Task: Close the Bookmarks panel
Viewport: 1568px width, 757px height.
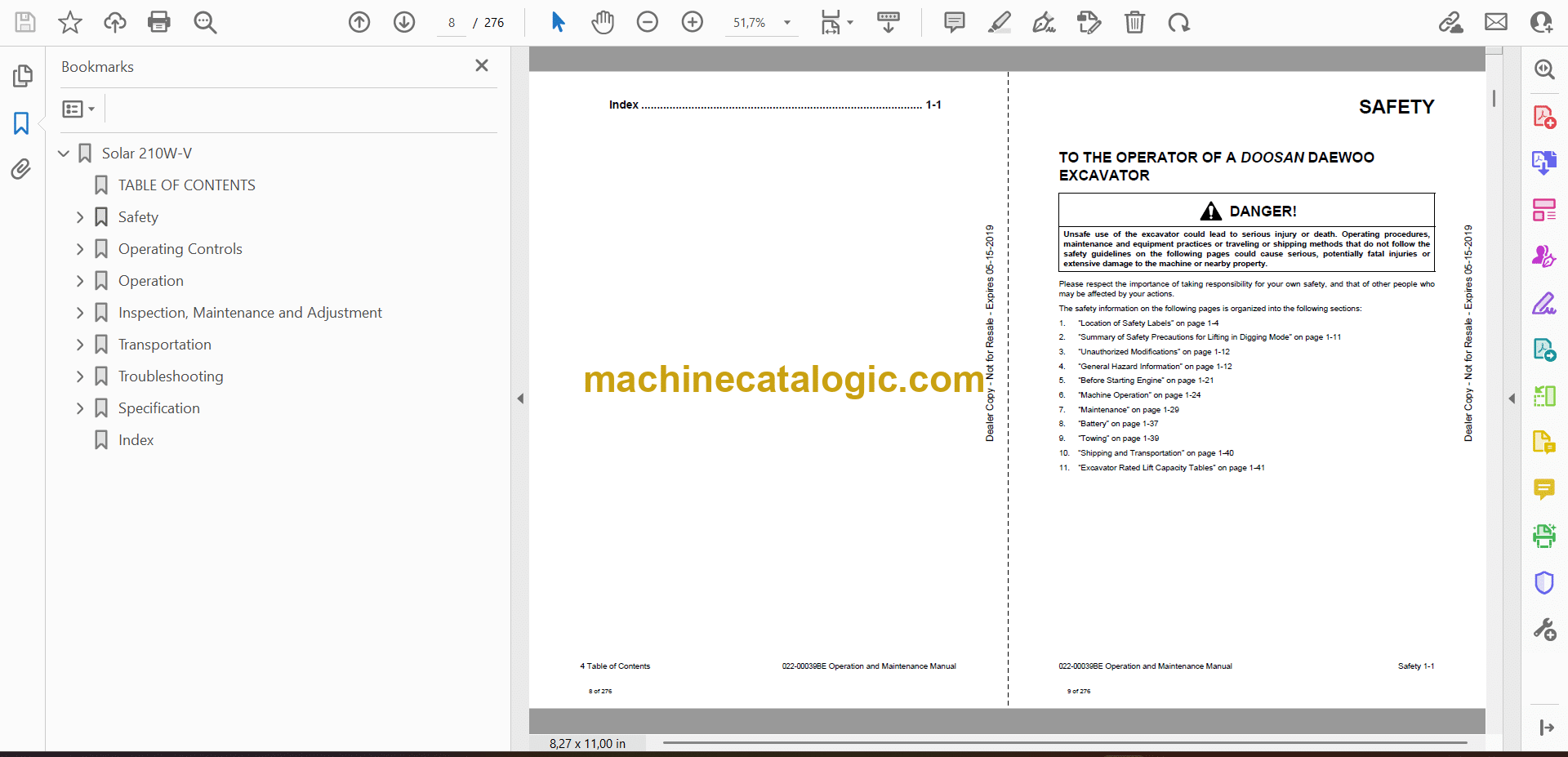Action: point(482,65)
